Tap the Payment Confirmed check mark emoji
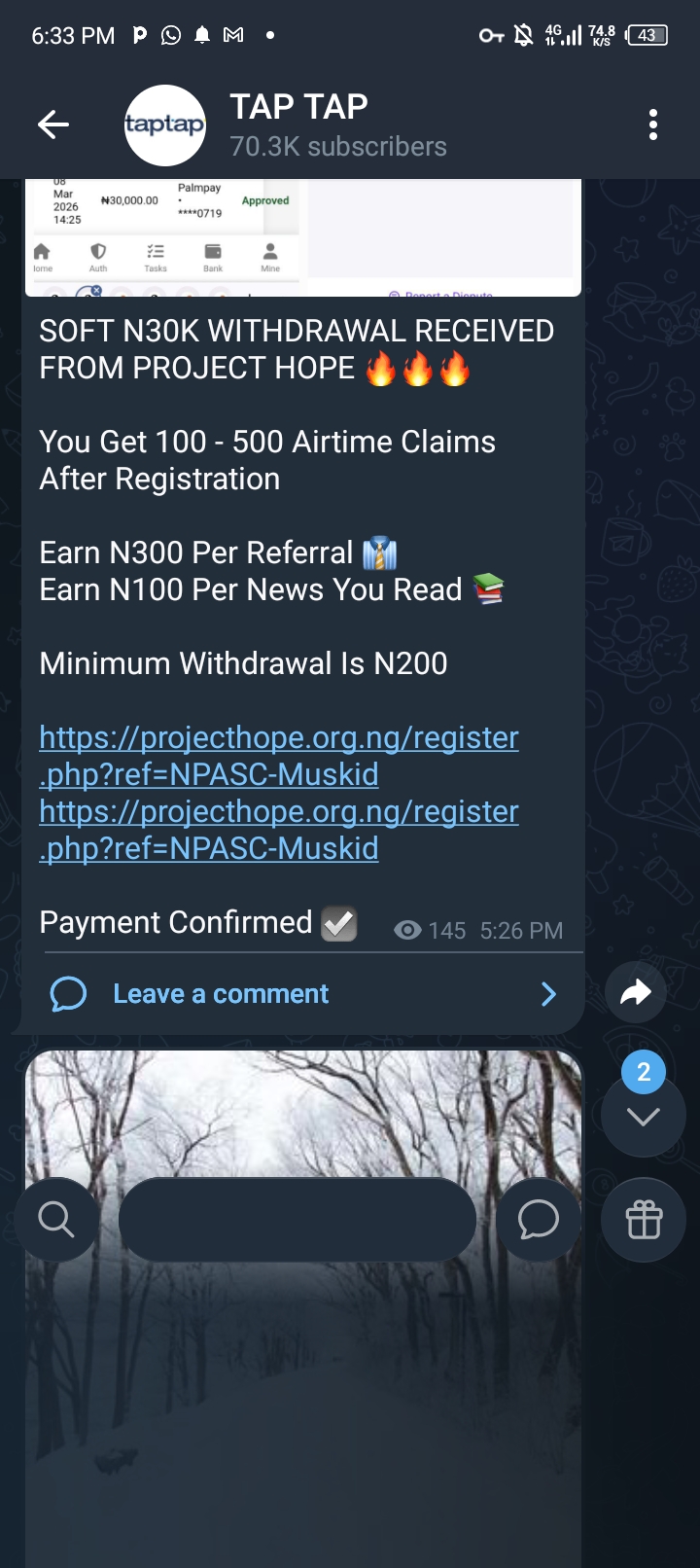700x1568 pixels. (339, 923)
